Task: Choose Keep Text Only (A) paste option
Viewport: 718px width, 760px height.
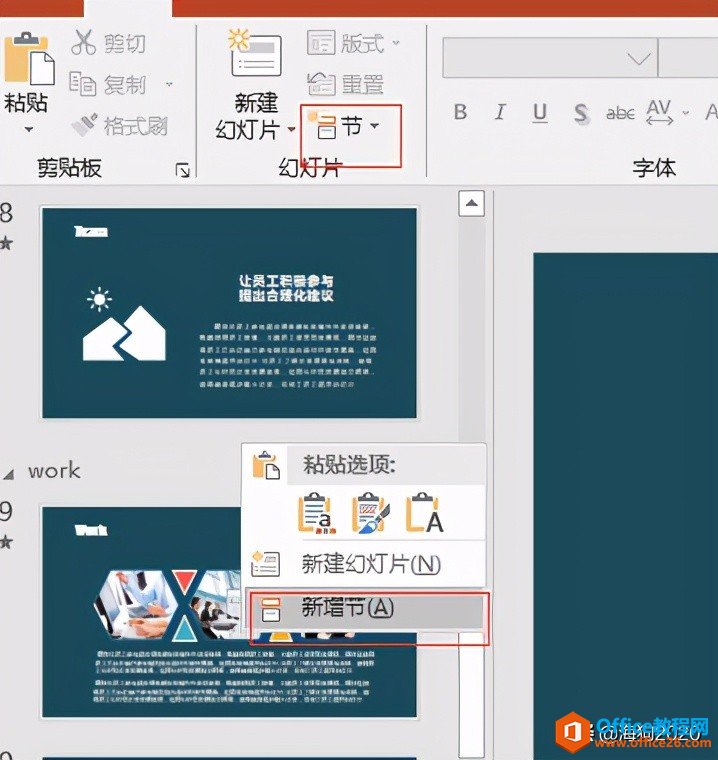Action: 425,513
